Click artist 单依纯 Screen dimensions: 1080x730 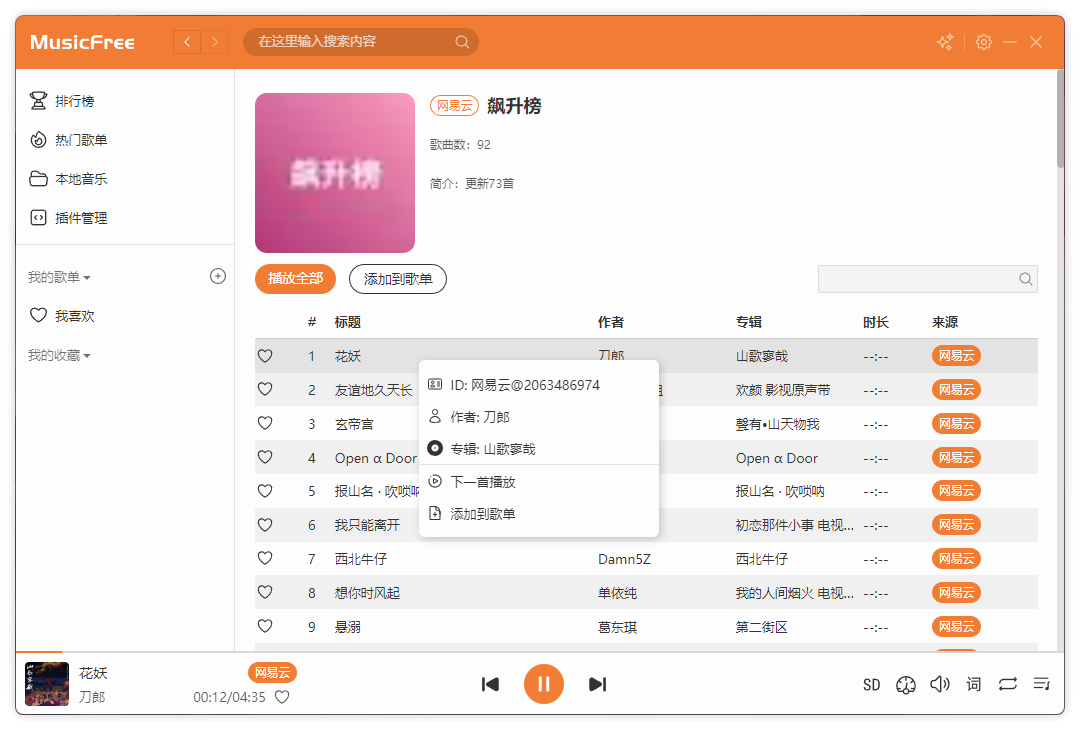[617, 593]
